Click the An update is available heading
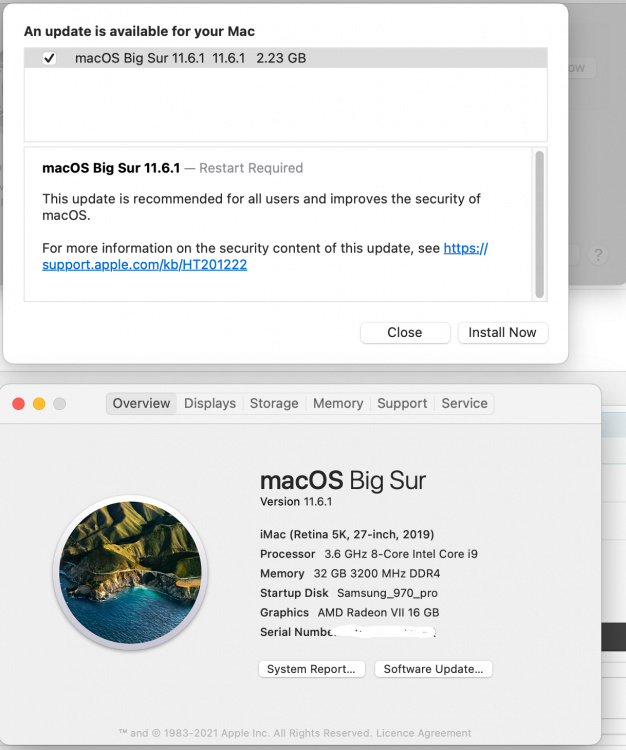This screenshot has width=626, height=750. coord(139,32)
